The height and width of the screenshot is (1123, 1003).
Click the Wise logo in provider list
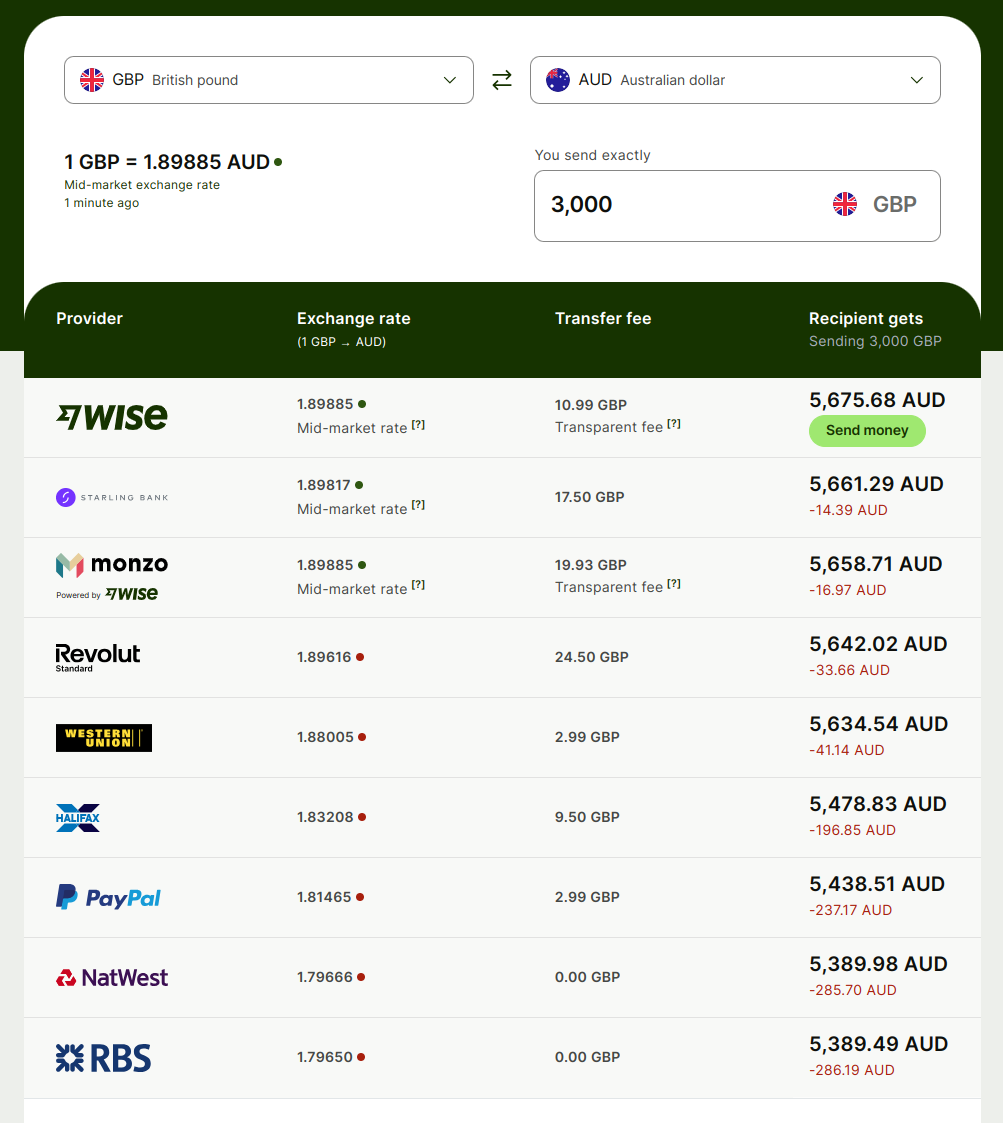(112, 418)
